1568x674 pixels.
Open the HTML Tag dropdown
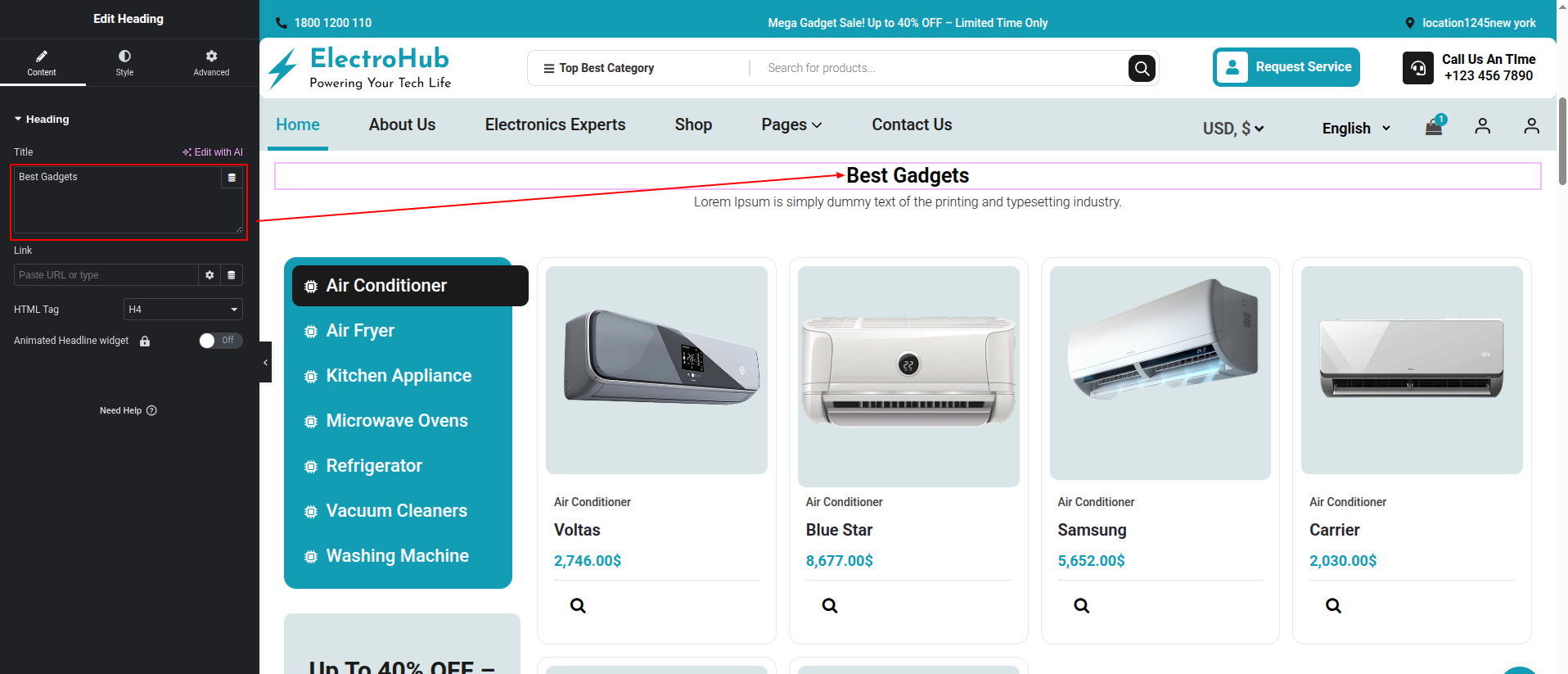182,310
